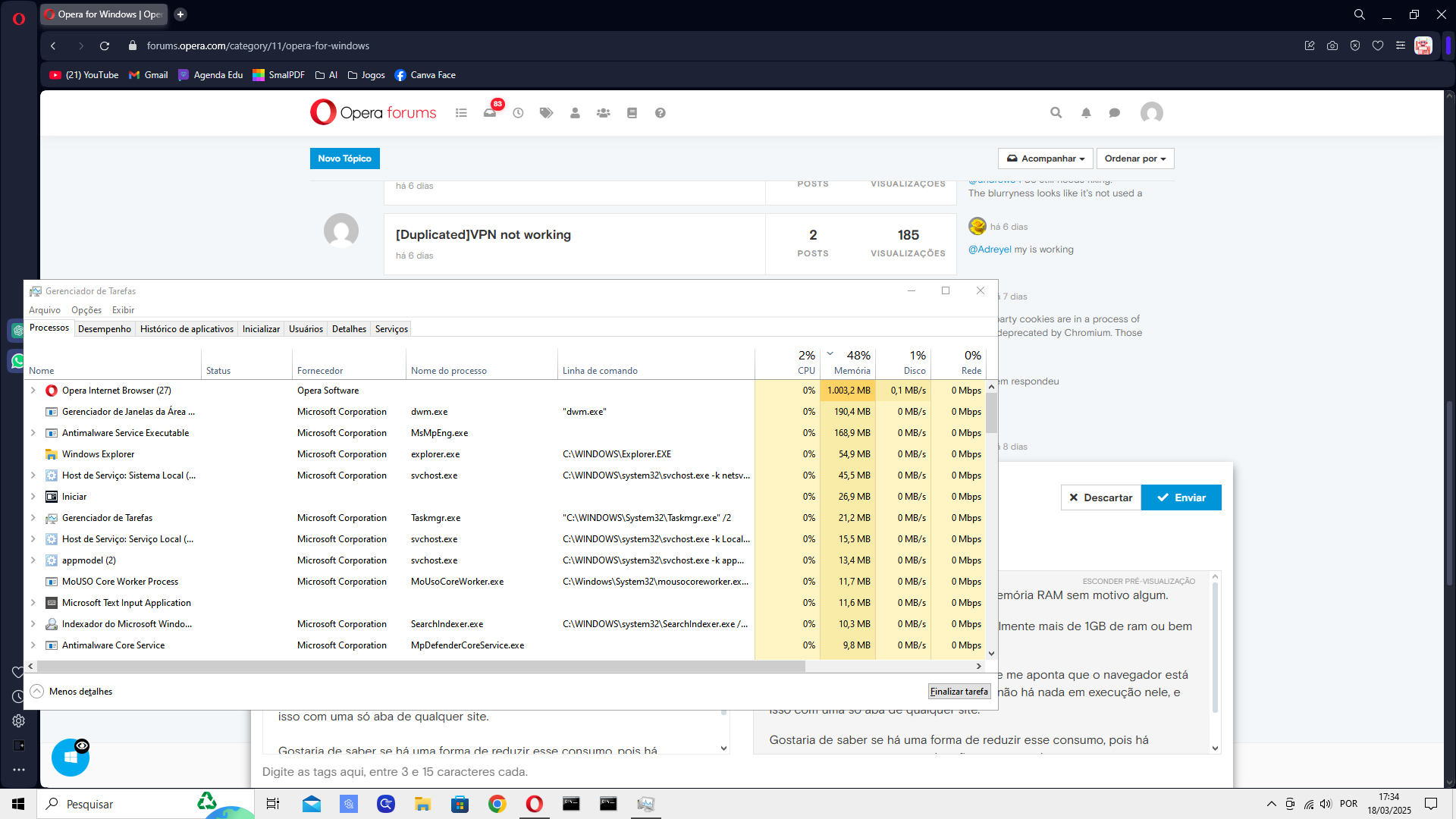Open recent topics clock icon in forum header
Viewport: 1456px width, 819px height.
(518, 113)
